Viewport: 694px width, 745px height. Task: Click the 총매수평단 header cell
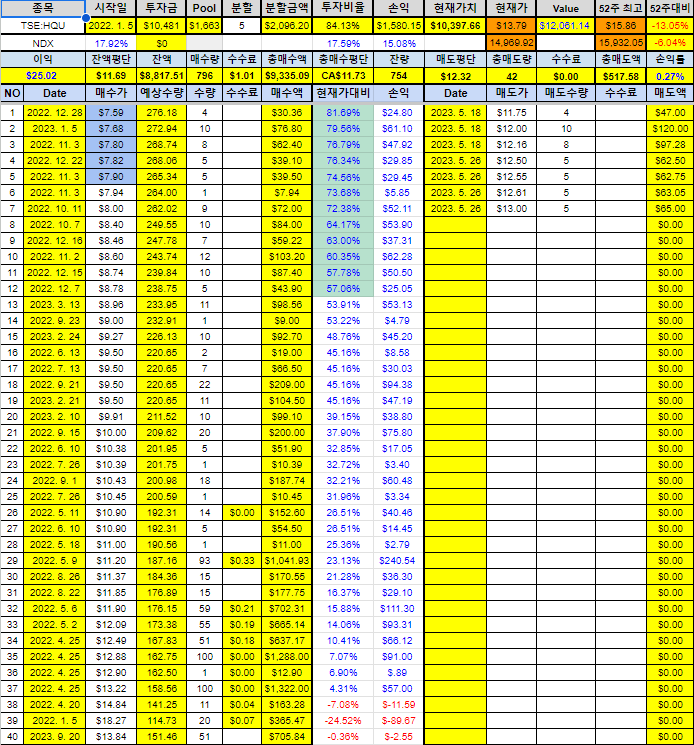(343, 59)
